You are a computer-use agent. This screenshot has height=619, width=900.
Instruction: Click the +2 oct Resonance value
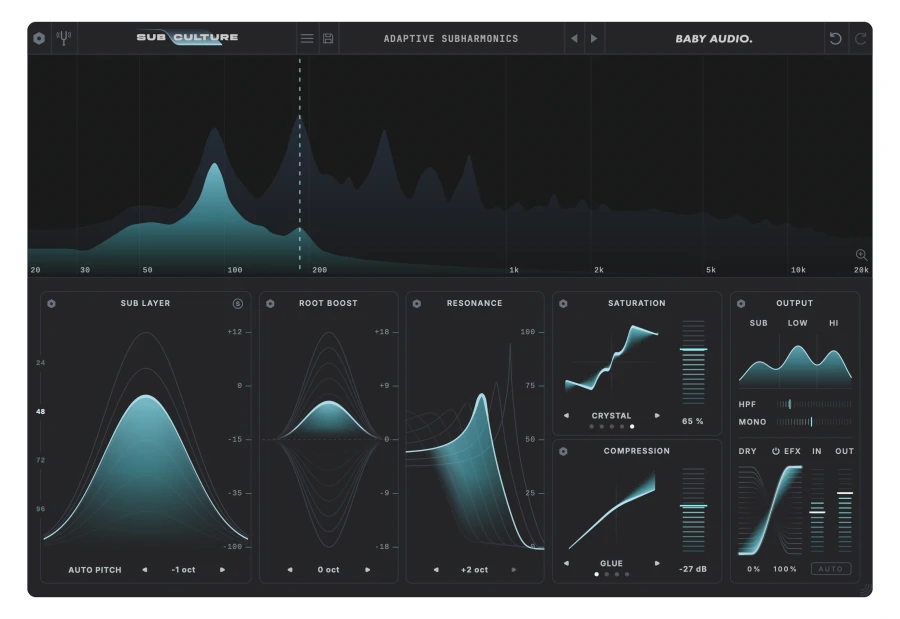475,570
